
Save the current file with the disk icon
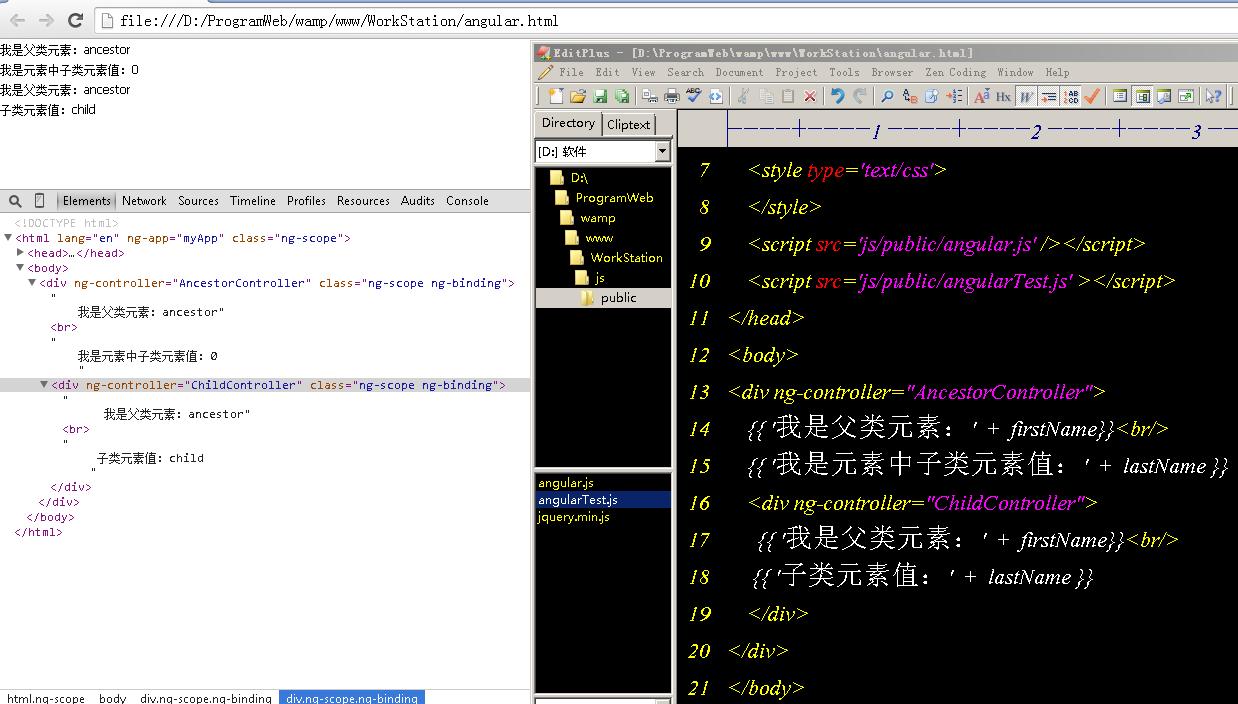pyautogui.click(x=600, y=96)
